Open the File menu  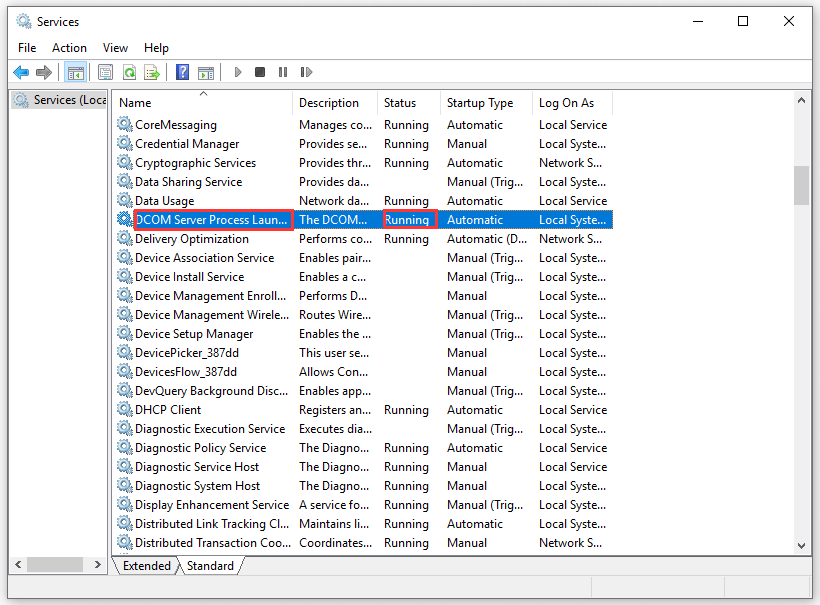[x=27, y=48]
